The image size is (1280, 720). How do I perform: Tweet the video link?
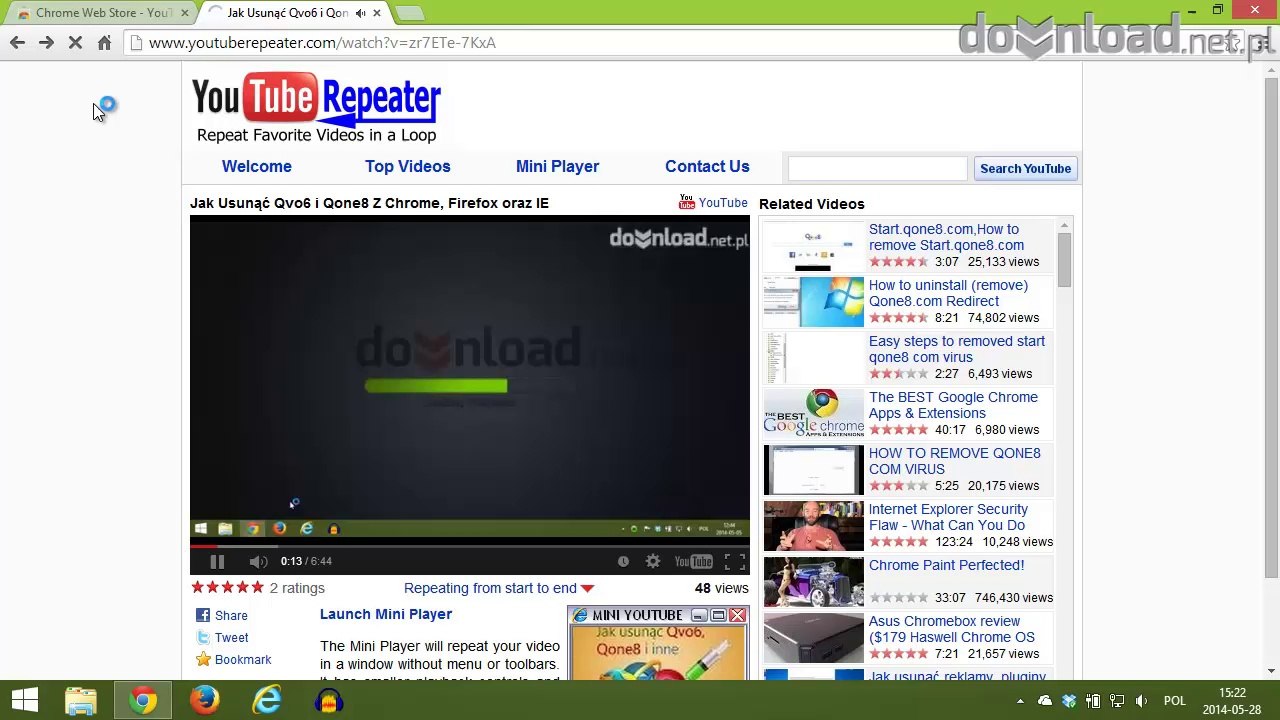coord(222,638)
